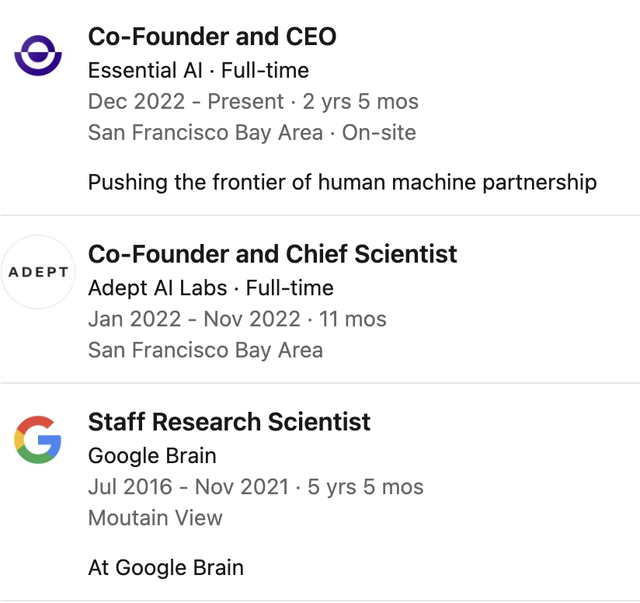Click the Moutain View location text
Screen dimensions: 640x603
pos(156,518)
